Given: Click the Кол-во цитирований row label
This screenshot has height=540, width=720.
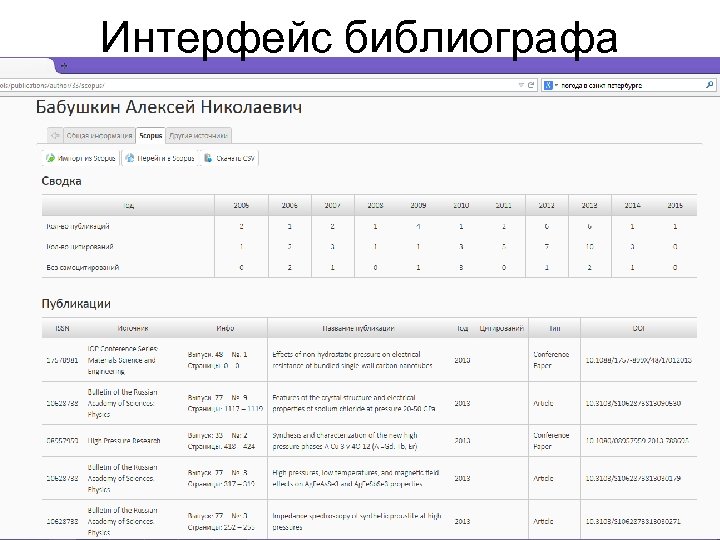Looking at the screenshot, I should (79, 247).
